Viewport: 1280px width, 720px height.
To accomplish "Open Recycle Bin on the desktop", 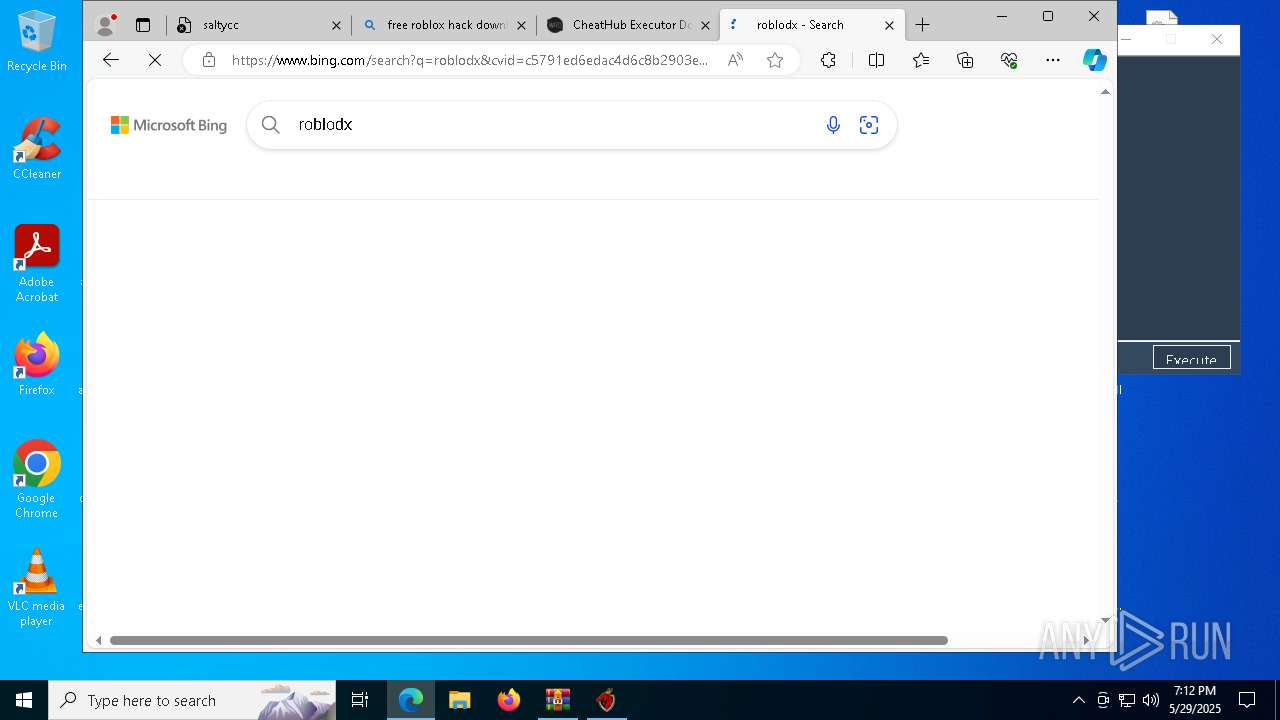I will [37, 40].
